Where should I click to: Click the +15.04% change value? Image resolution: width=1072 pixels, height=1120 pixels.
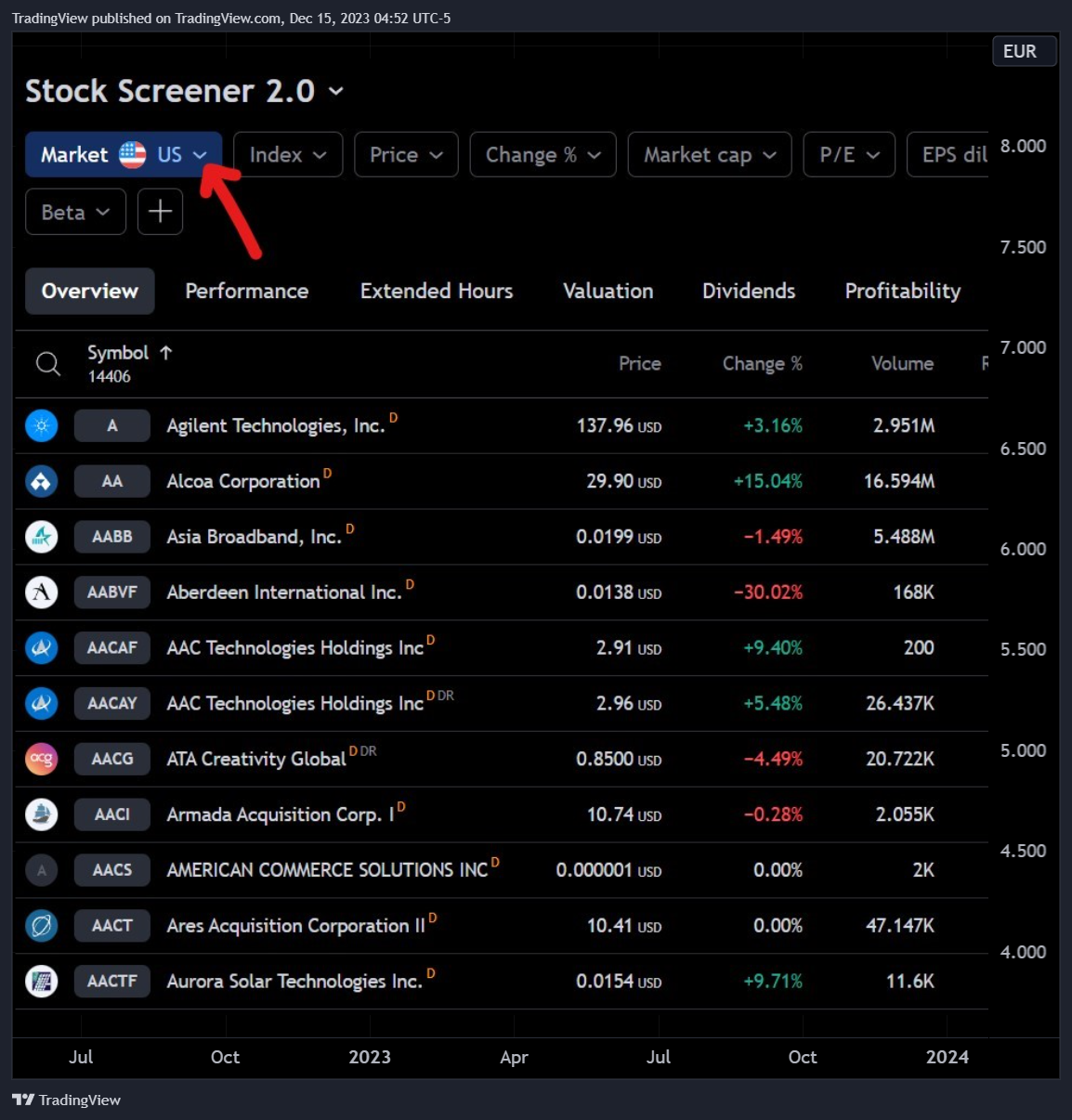pyautogui.click(x=768, y=481)
